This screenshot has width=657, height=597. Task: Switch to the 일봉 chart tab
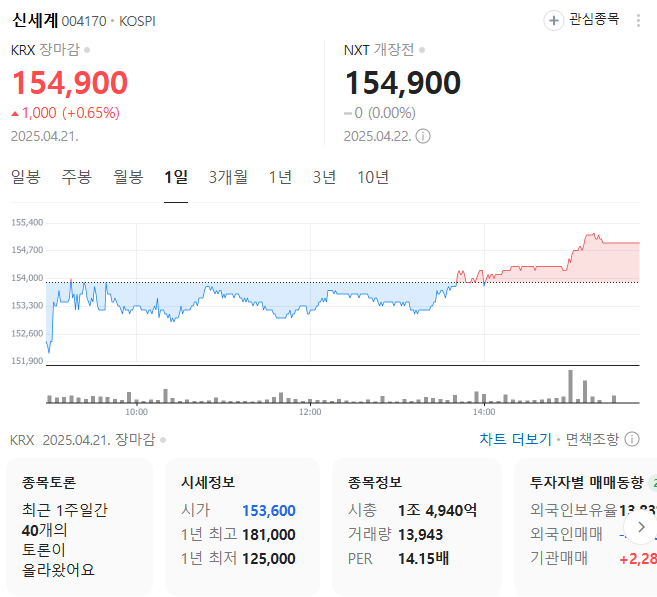coord(26,177)
